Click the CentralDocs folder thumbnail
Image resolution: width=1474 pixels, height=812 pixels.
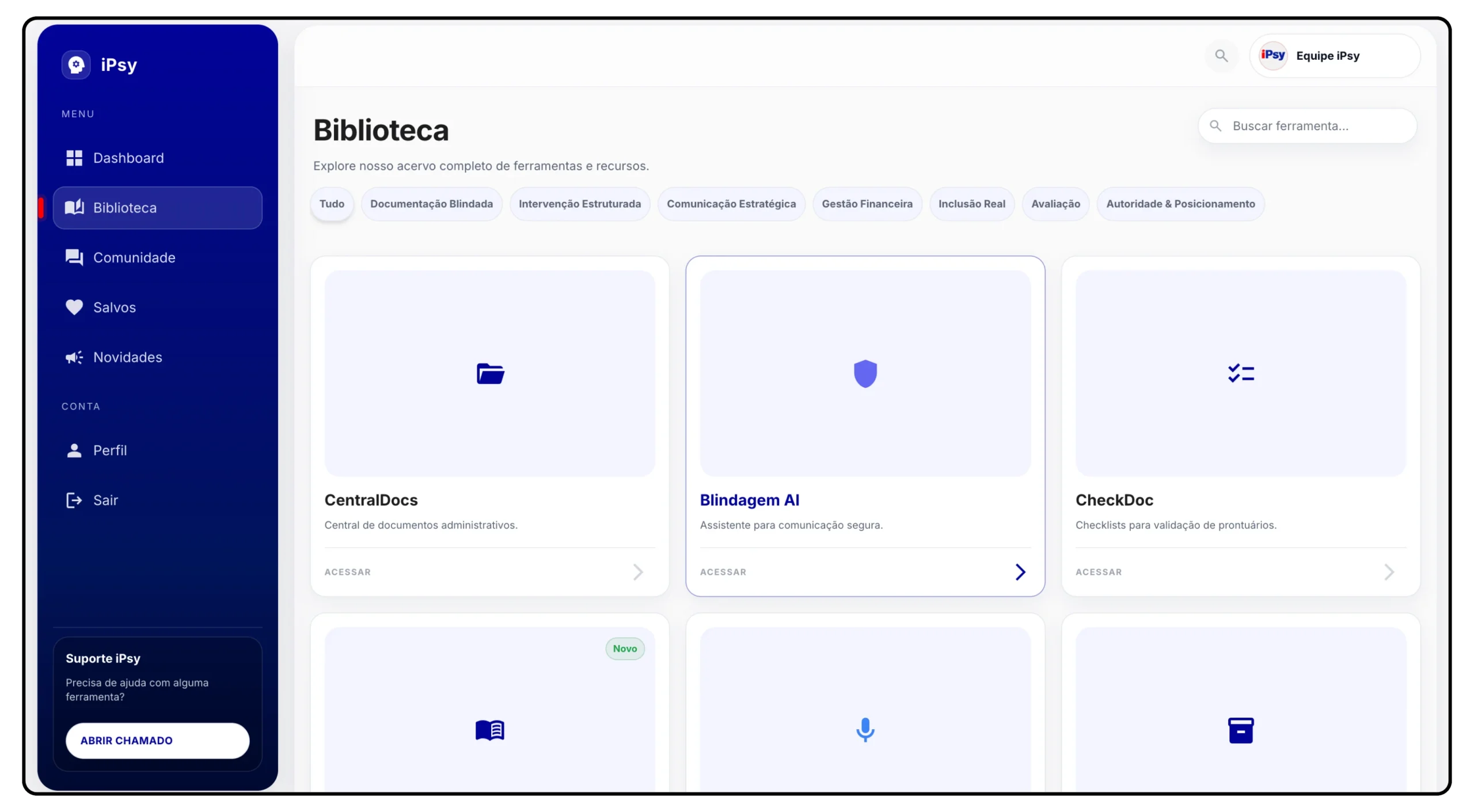[490, 374]
